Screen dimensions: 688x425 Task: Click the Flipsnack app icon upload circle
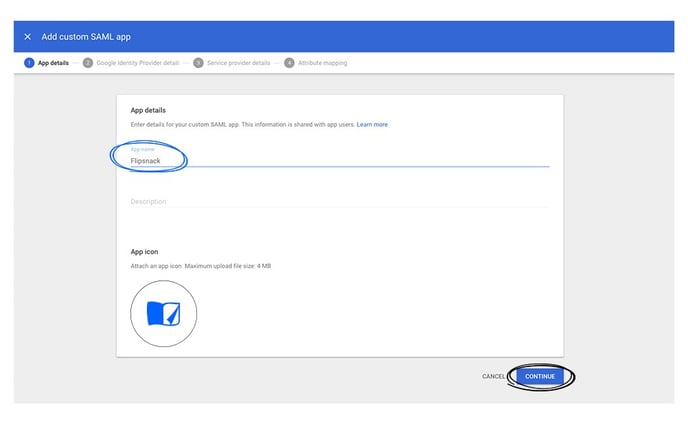tap(164, 314)
